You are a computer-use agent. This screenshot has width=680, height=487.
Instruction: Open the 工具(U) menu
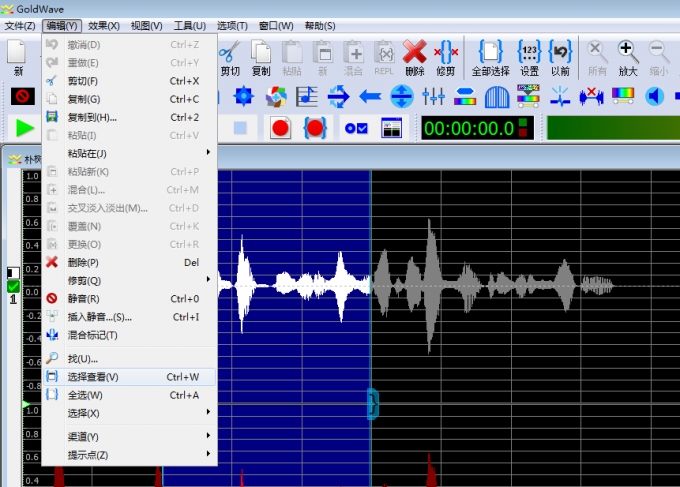(190, 26)
